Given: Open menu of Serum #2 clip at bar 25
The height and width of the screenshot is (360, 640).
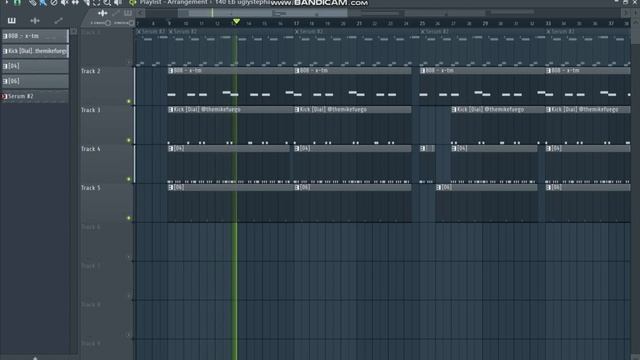Looking at the screenshot, I should pyautogui.click(x=422, y=31).
